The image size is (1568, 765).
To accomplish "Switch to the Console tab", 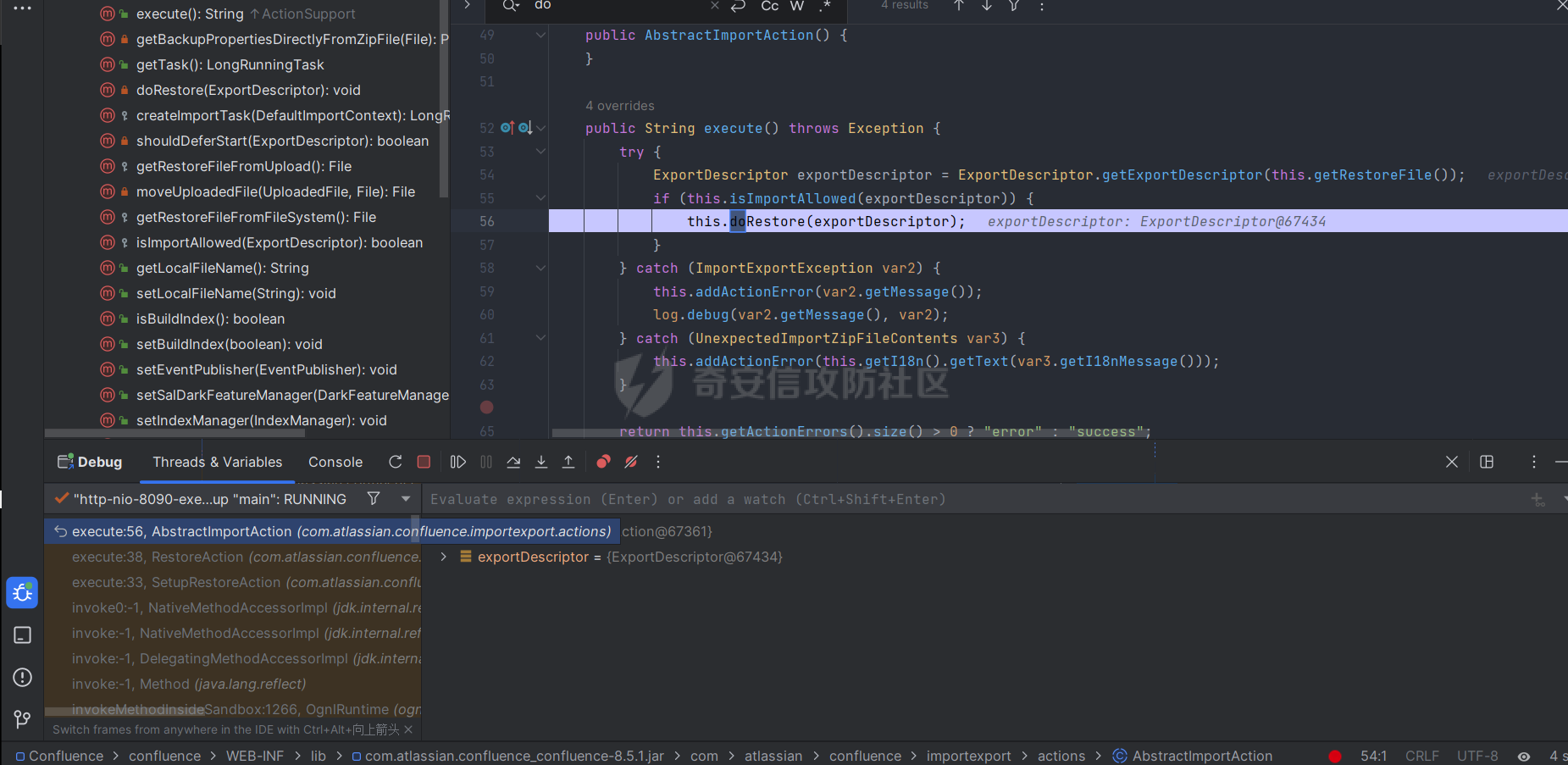I will [335, 462].
